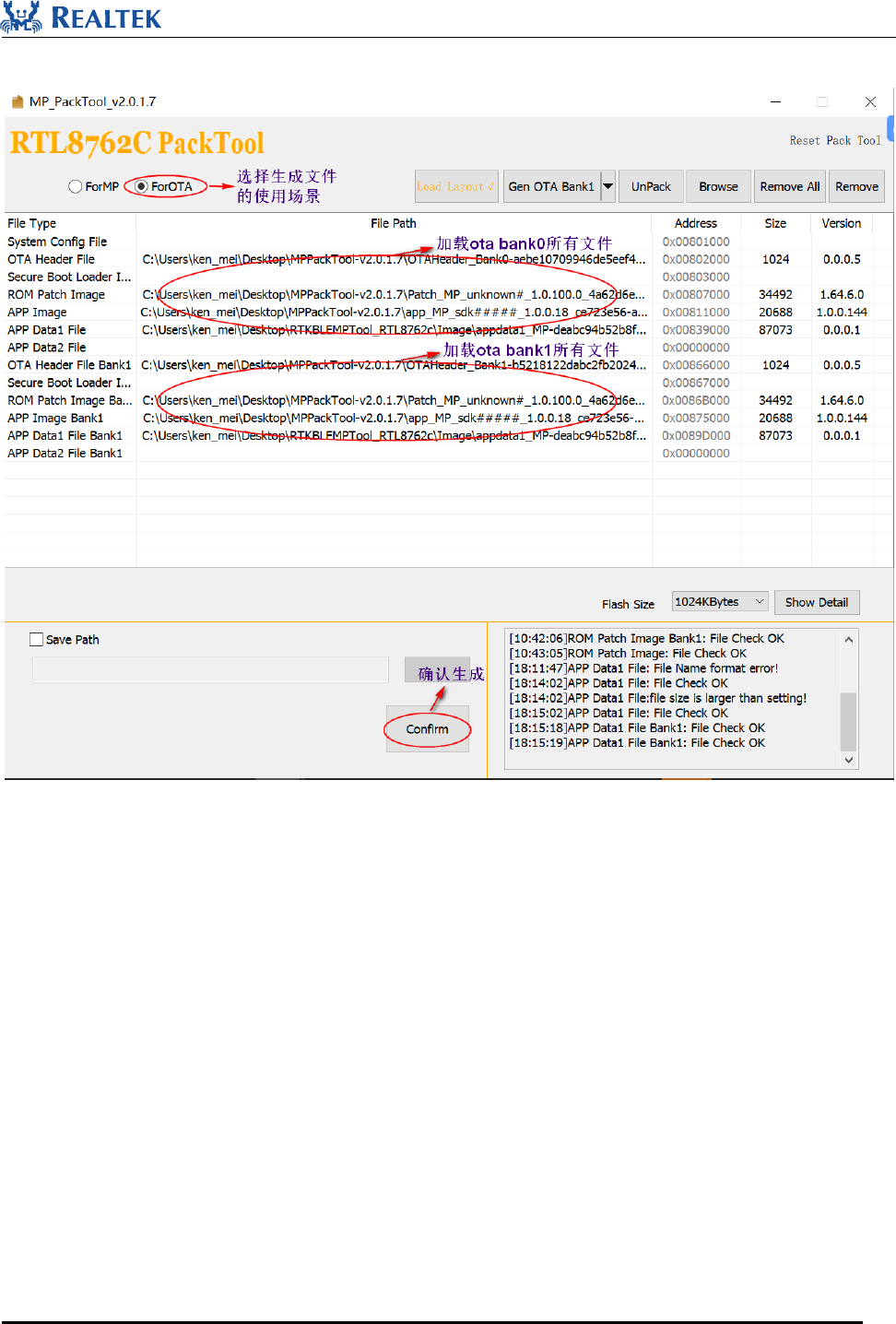Click log entry 'file size is larger than setting!'

(x=657, y=698)
